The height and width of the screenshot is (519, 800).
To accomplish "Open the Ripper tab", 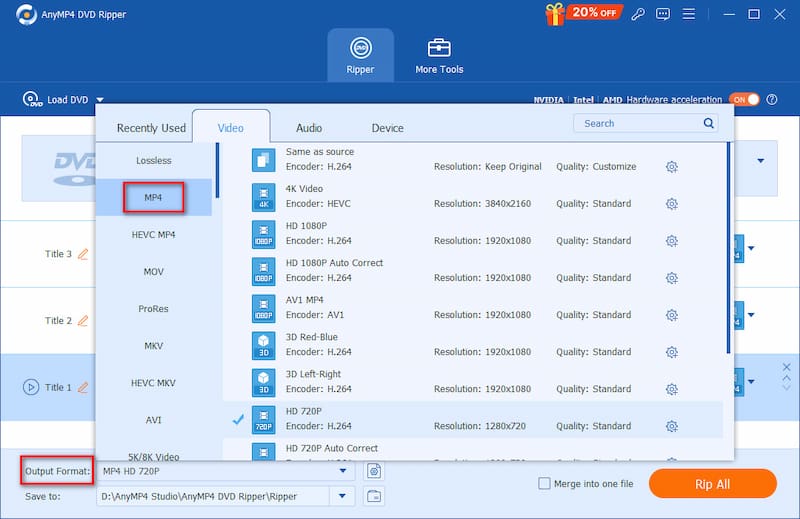I will [360, 56].
